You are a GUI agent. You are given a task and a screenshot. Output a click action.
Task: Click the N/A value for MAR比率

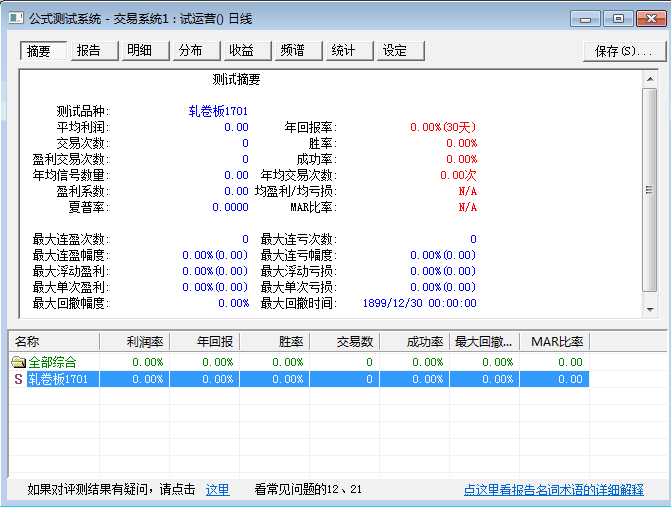(x=468, y=207)
